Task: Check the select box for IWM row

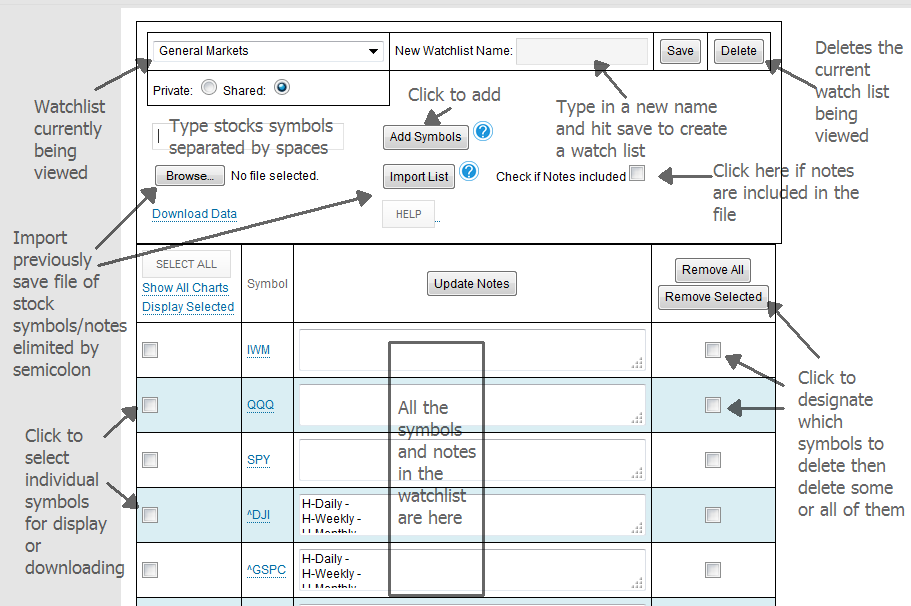Action: coord(150,350)
